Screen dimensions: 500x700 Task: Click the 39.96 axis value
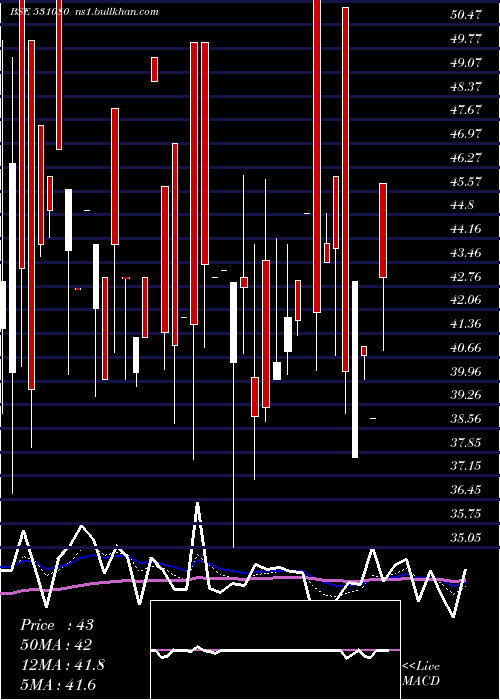point(466,371)
